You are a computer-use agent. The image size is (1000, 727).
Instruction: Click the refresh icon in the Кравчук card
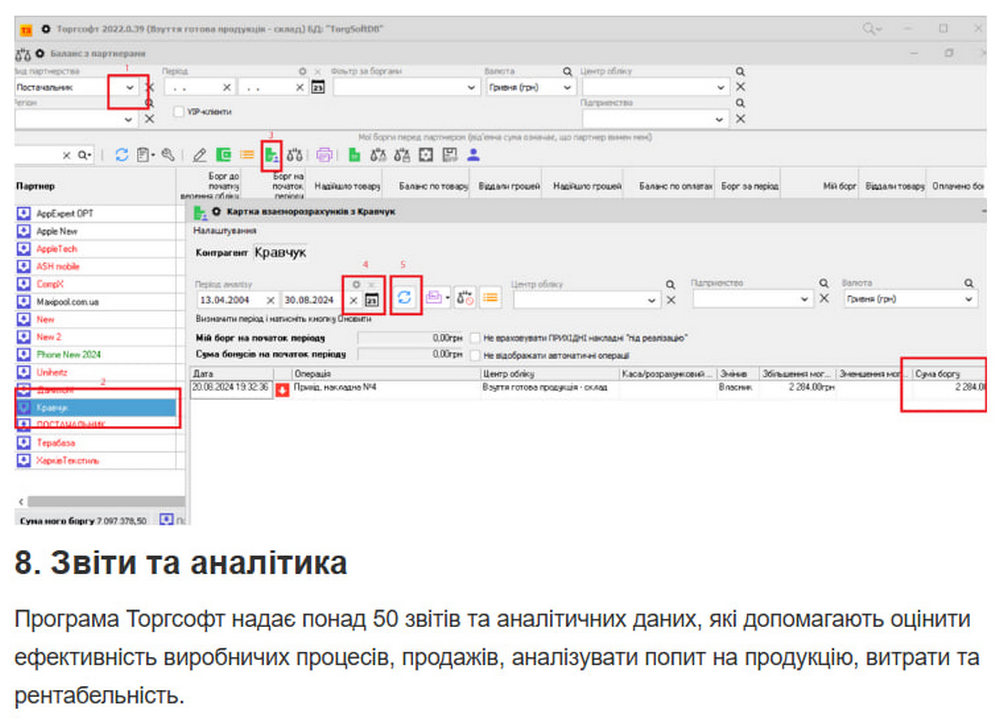(404, 295)
